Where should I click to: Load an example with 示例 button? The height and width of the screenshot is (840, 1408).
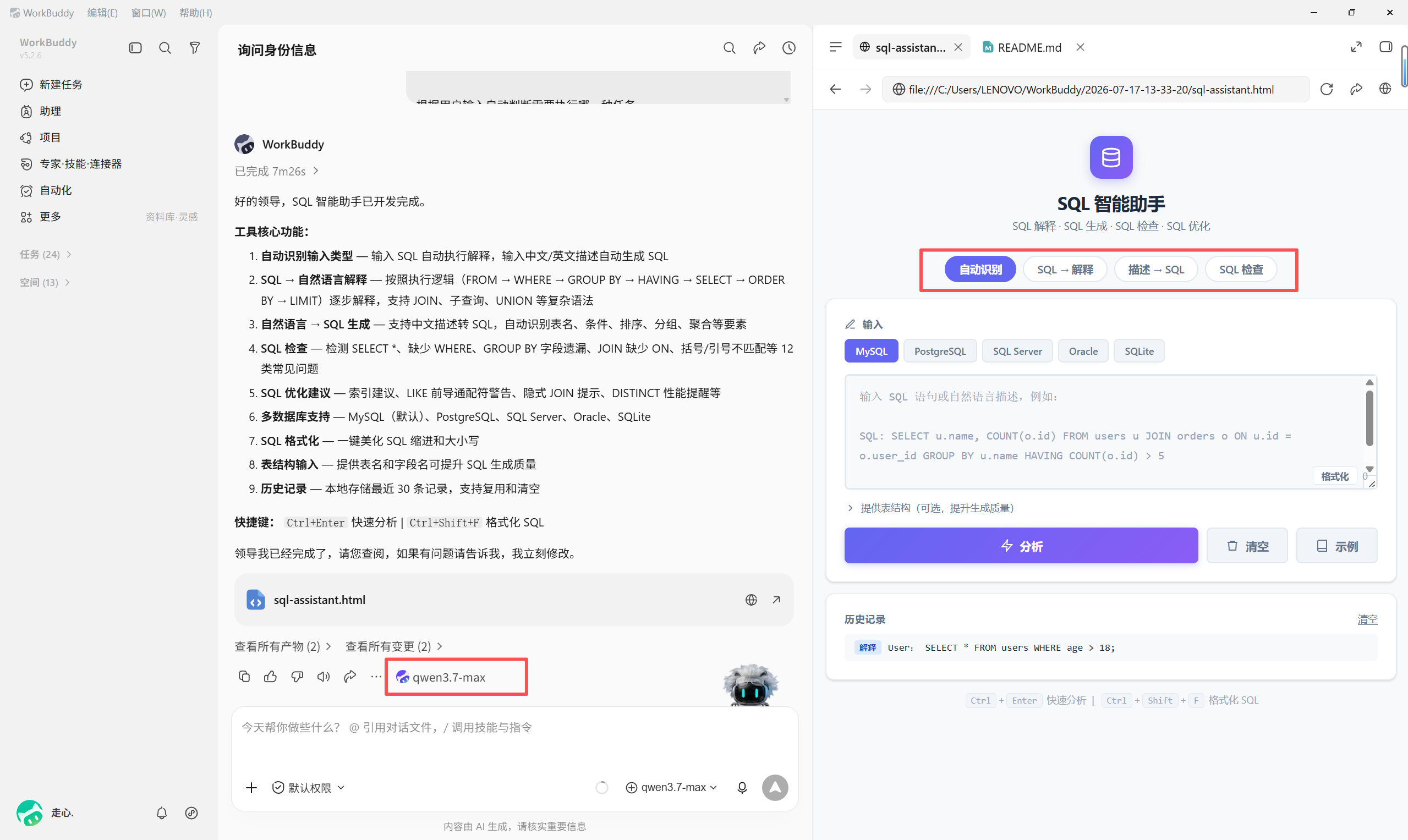click(1336, 546)
